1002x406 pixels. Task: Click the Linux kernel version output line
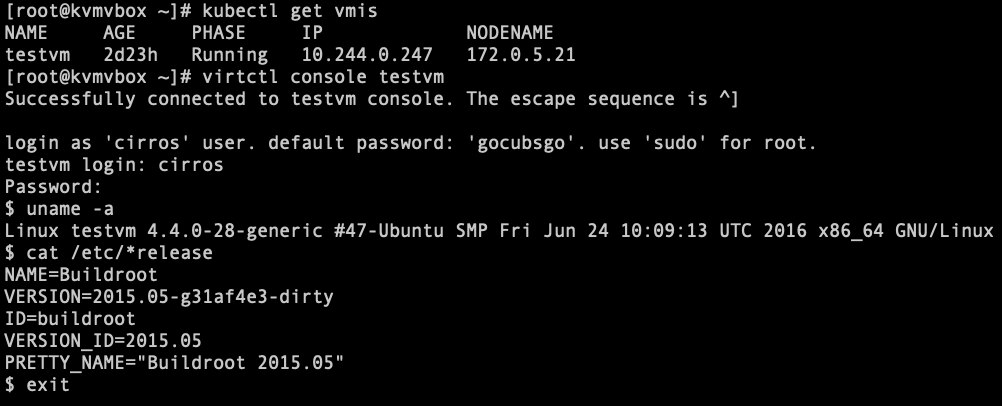click(499, 231)
